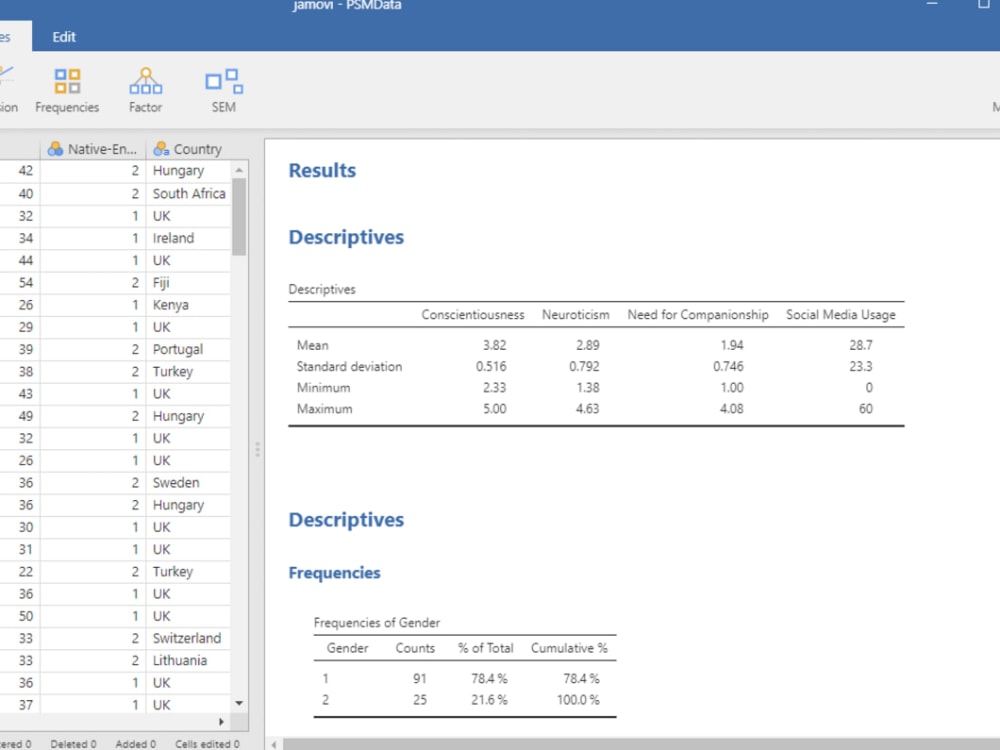Click the Country column header
Image resolution: width=1000 pixels, height=750 pixels.
[x=188, y=149]
